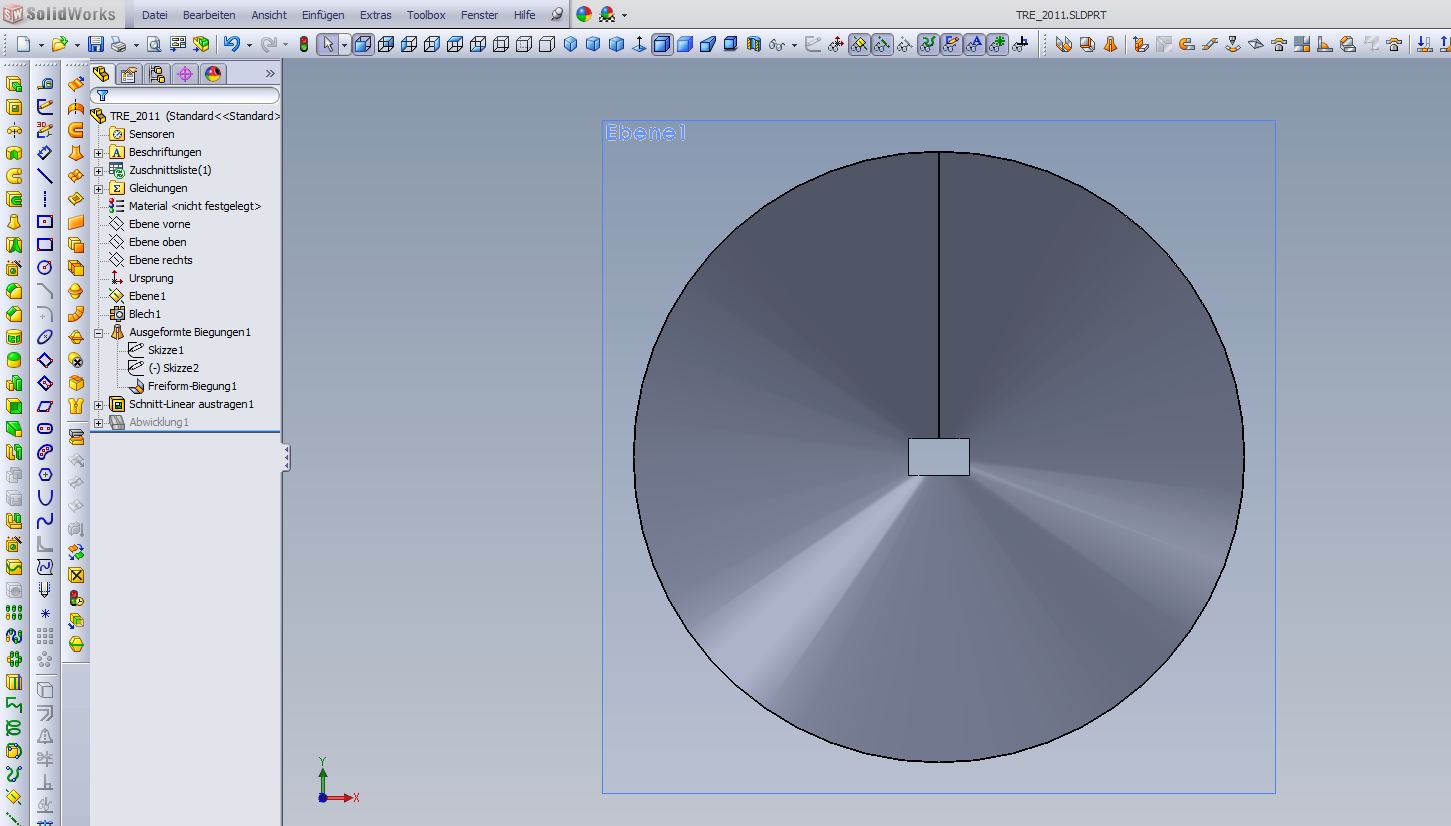Image resolution: width=1451 pixels, height=826 pixels.
Task: Expand the Beschriftungen tree node
Action: [x=99, y=152]
